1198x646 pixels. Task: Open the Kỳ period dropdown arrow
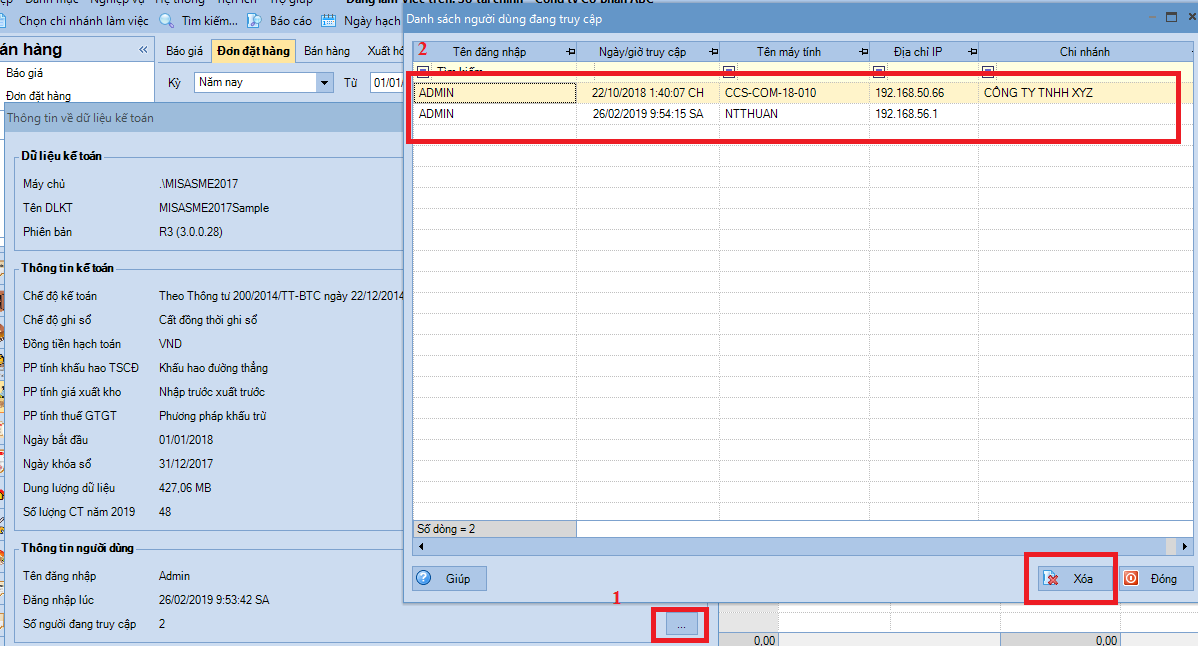pyautogui.click(x=325, y=82)
